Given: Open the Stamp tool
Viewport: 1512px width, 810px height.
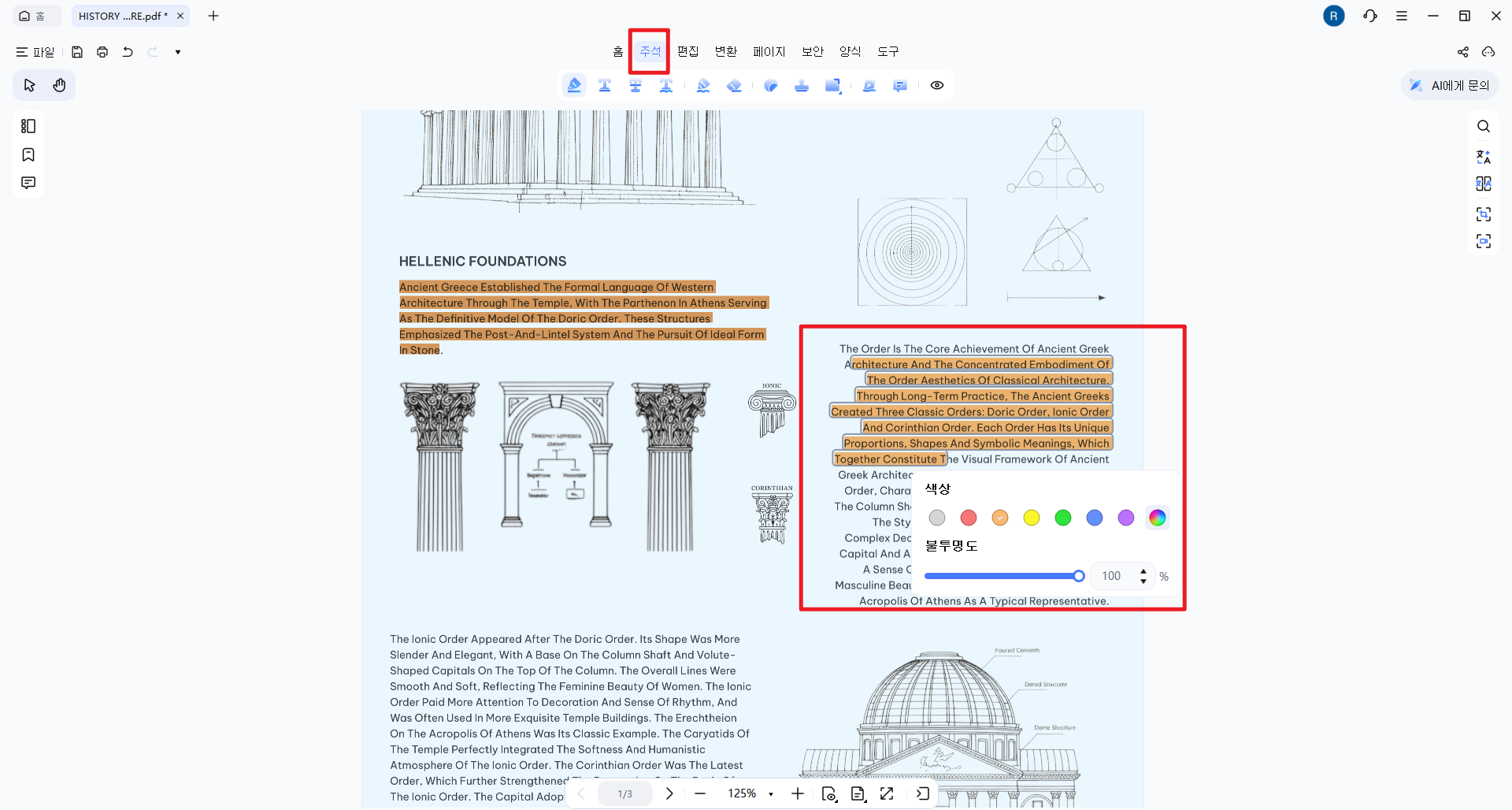Looking at the screenshot, I should (x=802, y=85).
